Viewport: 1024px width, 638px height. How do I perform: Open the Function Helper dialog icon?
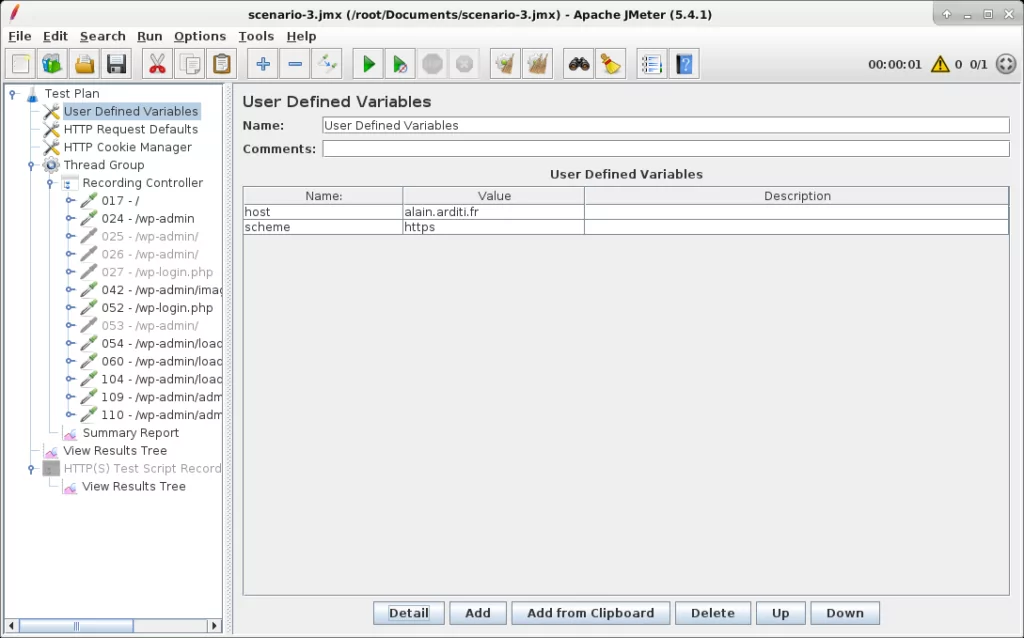[x=652, y=65]
